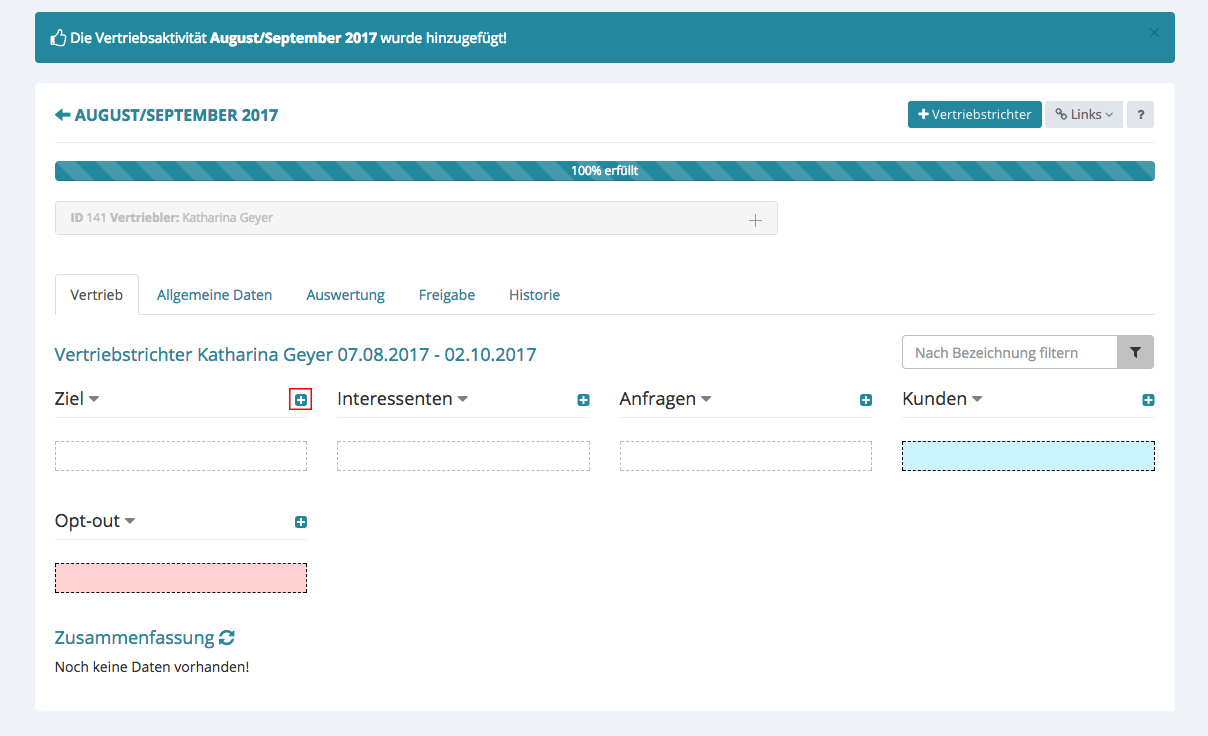Screen dimensions: 1208x736
Task: Click the Vertriebstrichter button
Action: [x=974, y=115]
